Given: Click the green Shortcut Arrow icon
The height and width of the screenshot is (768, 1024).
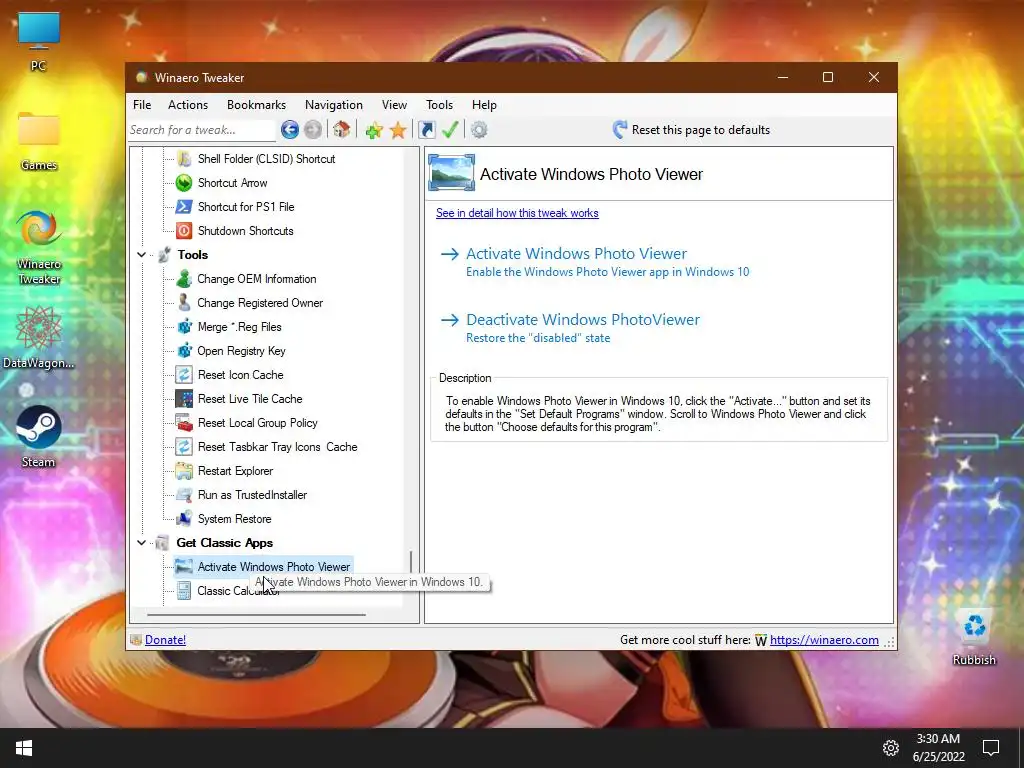Looking at the screenshot, I should [x=184, y=183].
